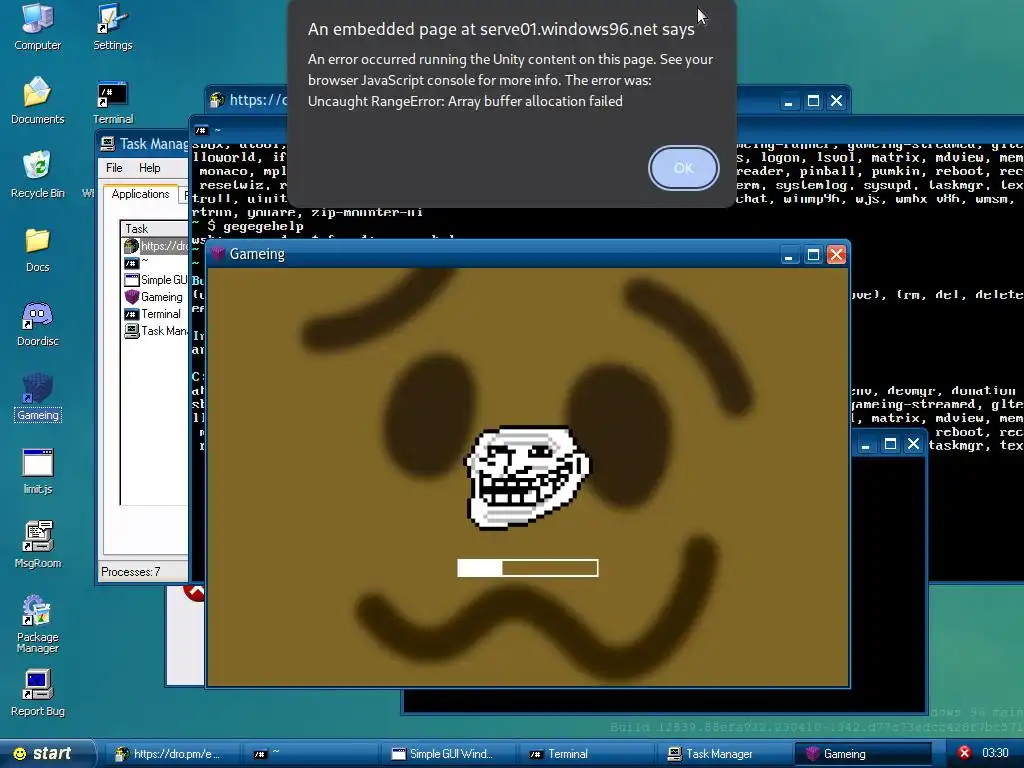This screenshot has height=768, width=1024.
Task: Switch to the ~ terminal taskbar item
Action: pyautogui.click(x=312, y=754)
